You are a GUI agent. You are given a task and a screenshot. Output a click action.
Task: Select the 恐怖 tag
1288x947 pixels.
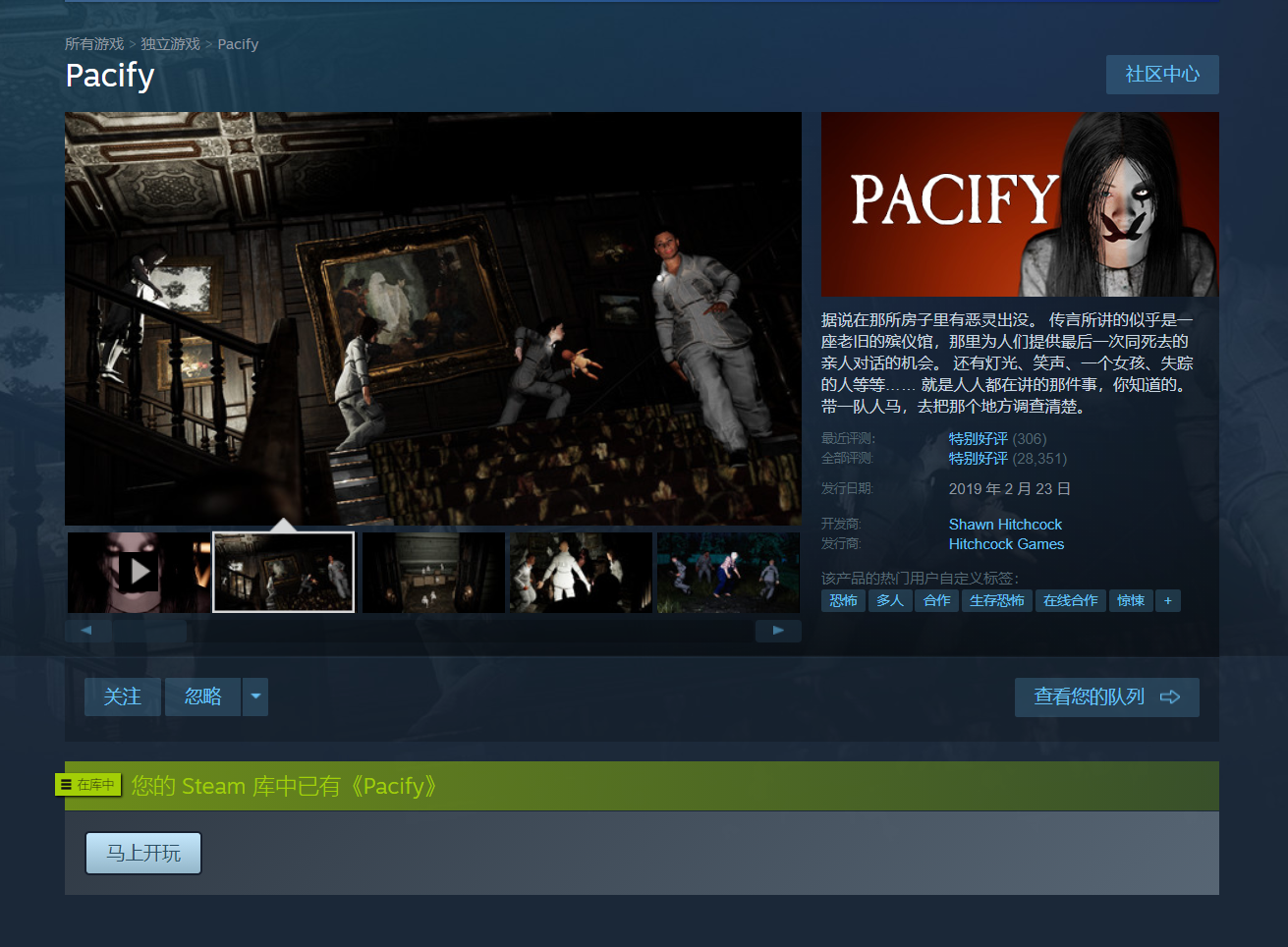point(843,600)
